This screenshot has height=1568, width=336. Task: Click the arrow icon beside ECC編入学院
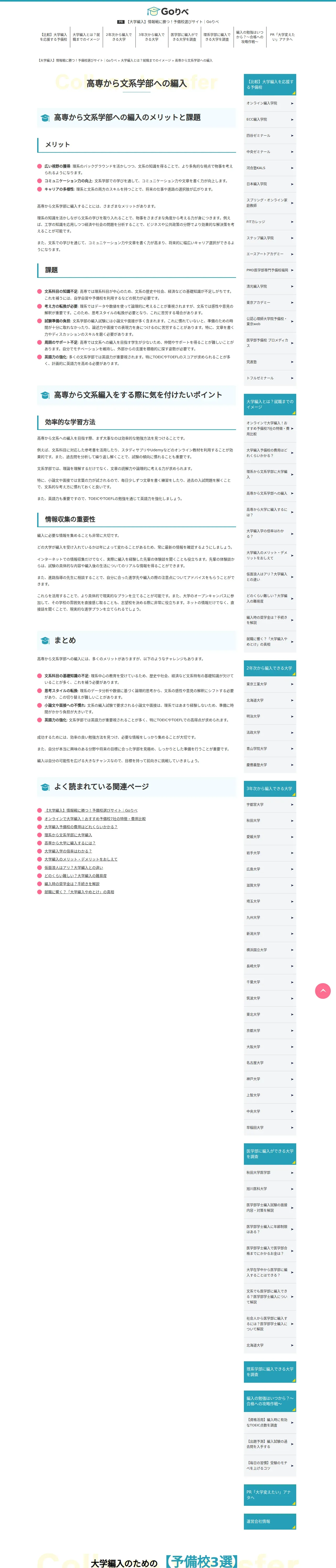pos(292,119)
